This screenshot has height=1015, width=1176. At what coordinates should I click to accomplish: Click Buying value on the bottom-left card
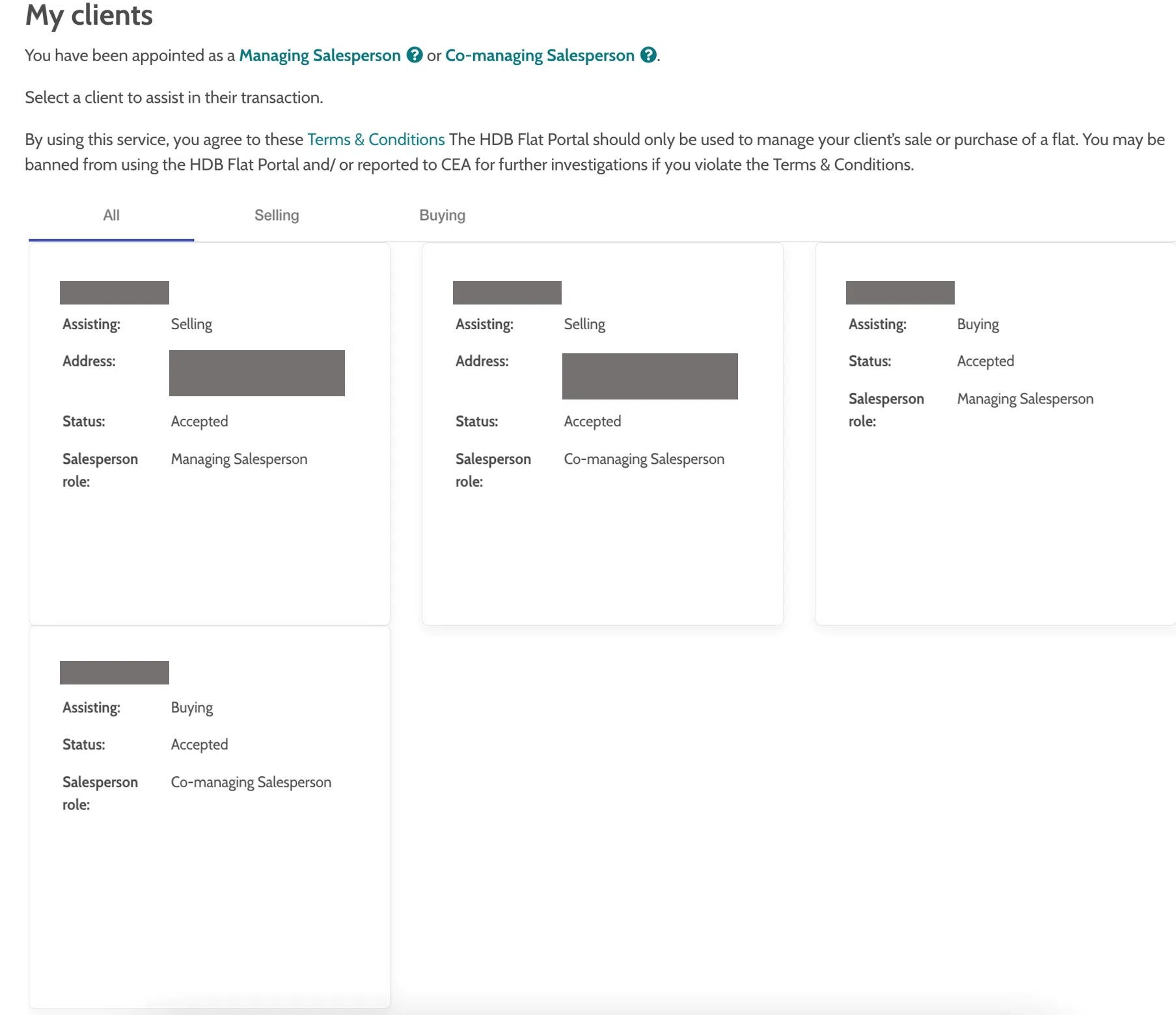pos(192,708)
